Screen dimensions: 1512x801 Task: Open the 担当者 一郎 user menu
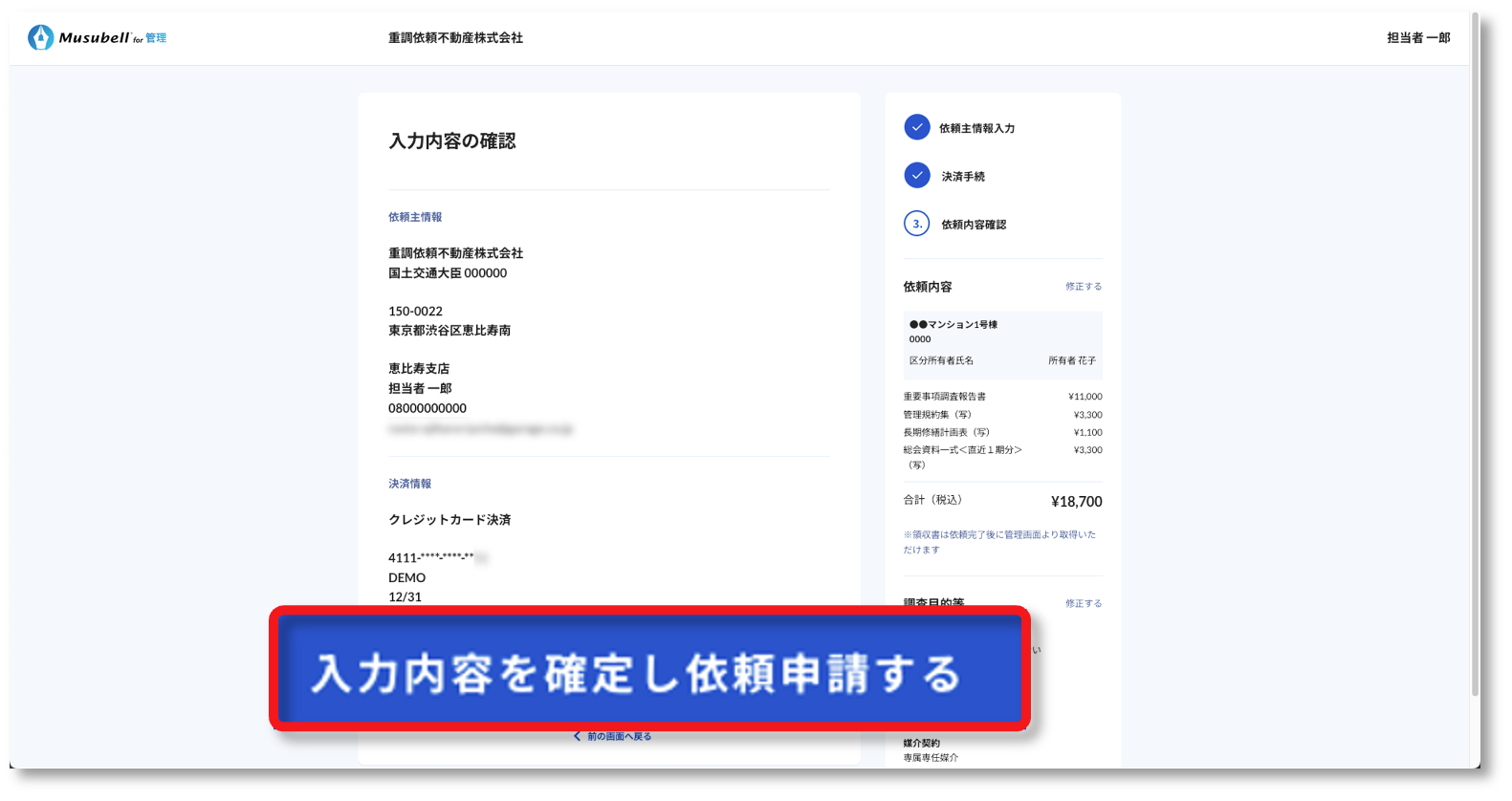1417,38
